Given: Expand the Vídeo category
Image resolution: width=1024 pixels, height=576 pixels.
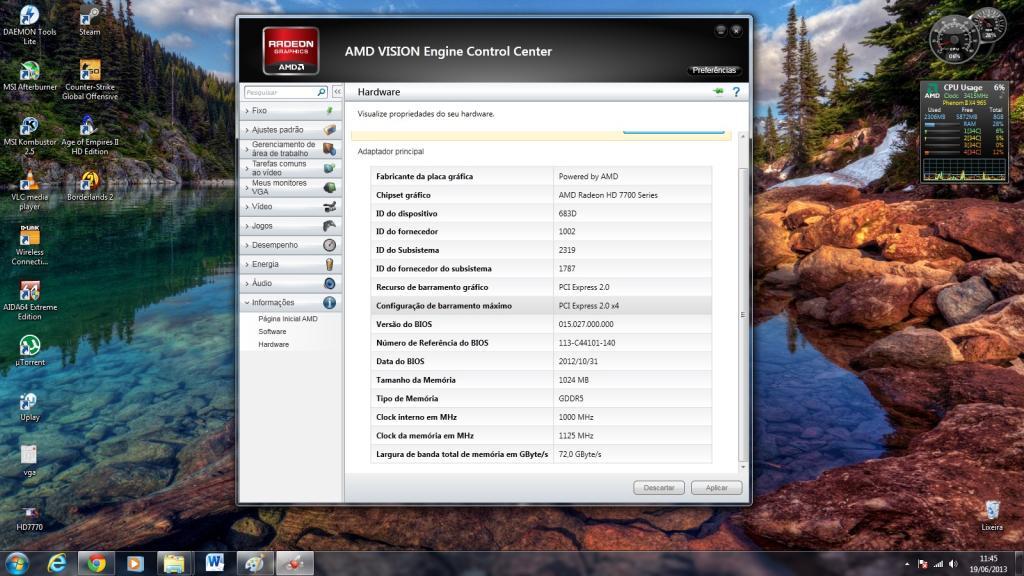Looking at the screenshot, I should pos(290,206).
